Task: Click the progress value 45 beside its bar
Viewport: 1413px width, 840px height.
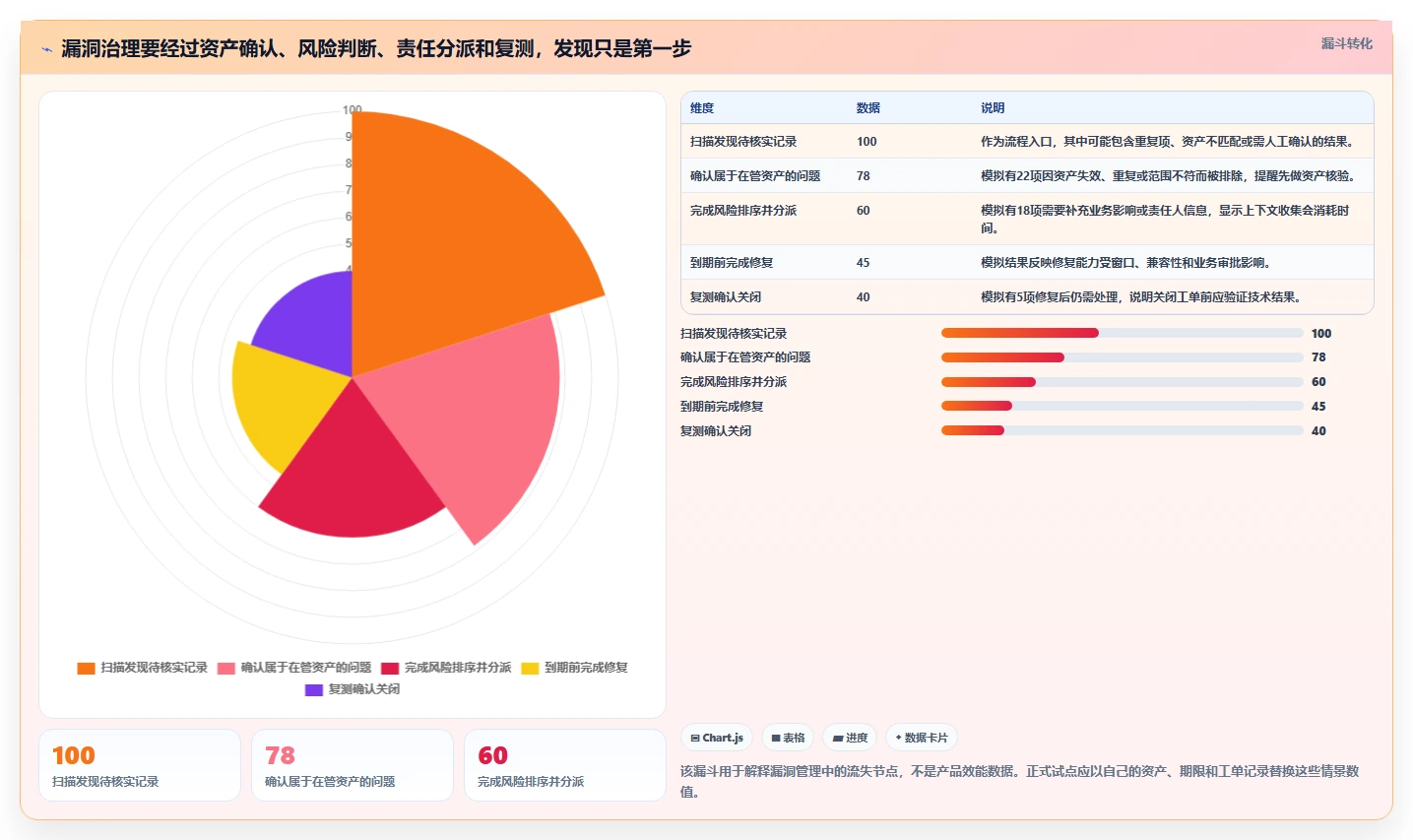Action: (1318, 407)
